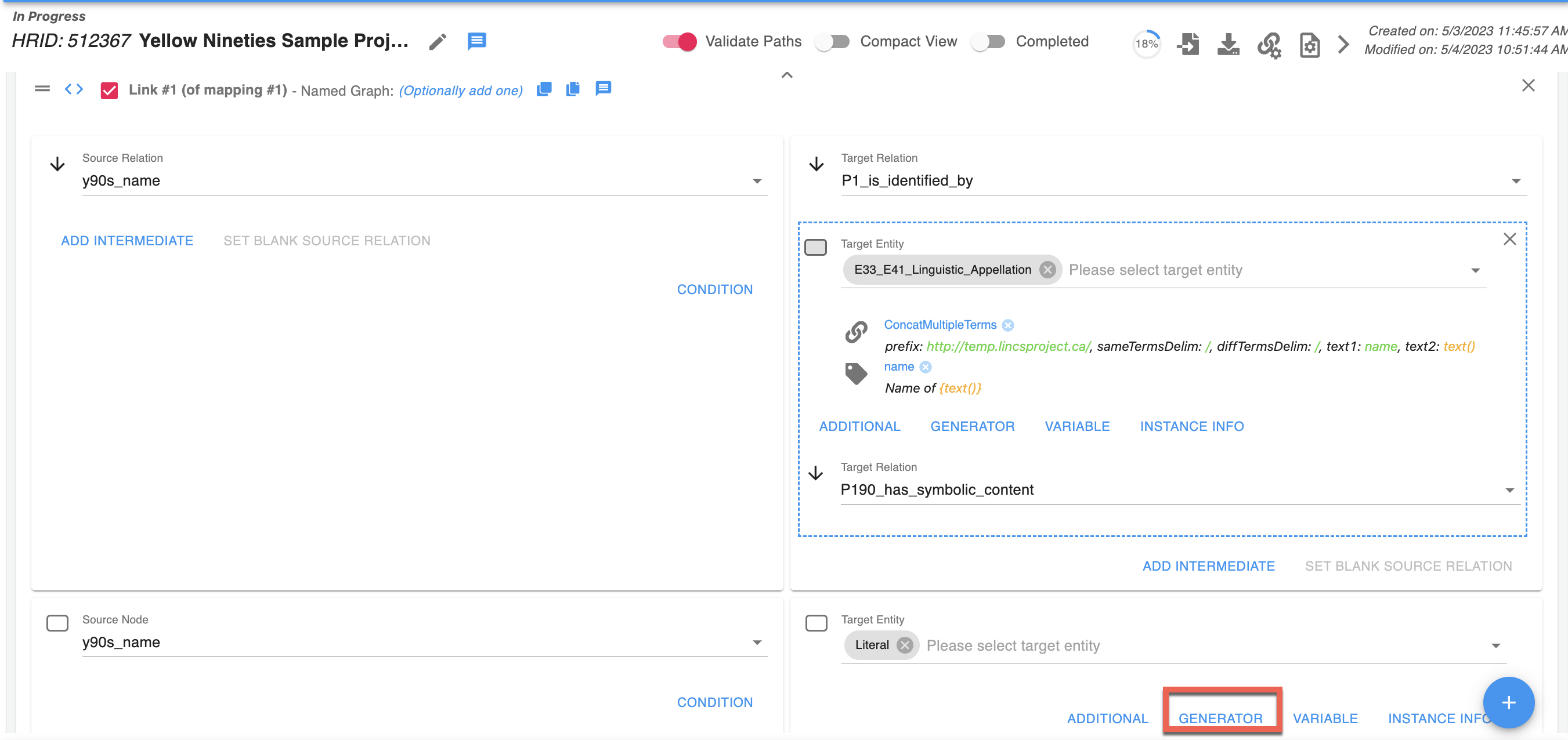The image size is (1568, 740).
Task: Expand the Source Relation y90s_name dropdown
Action: click(757, 181)
